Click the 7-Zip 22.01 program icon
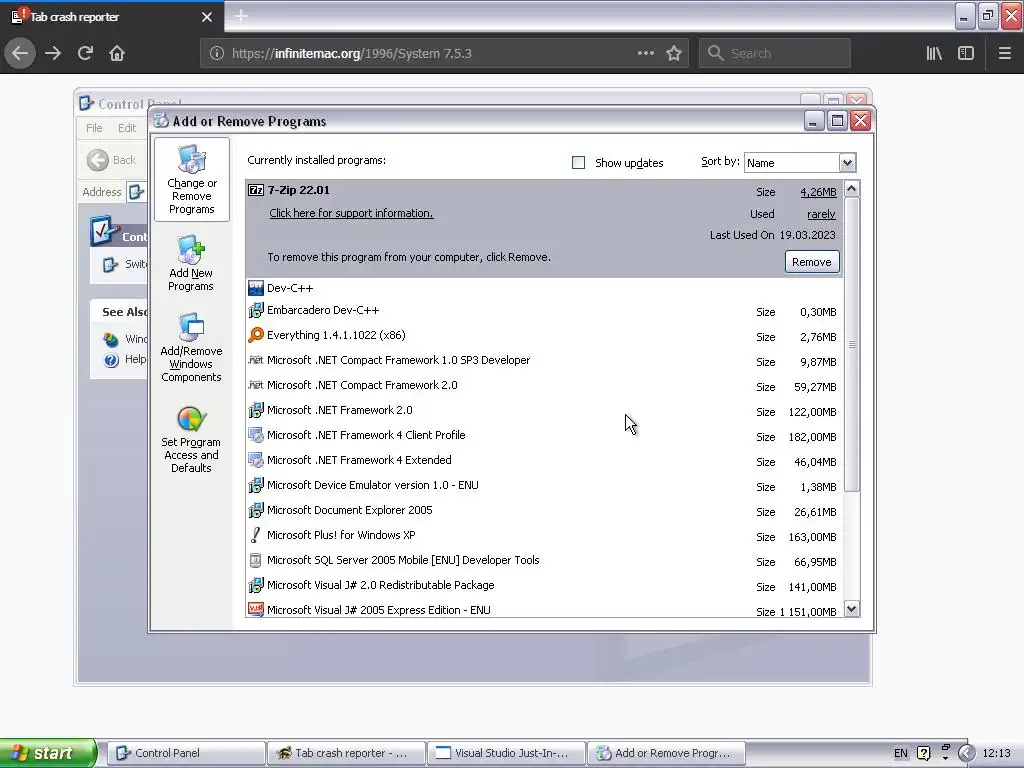 pos(256,191)
